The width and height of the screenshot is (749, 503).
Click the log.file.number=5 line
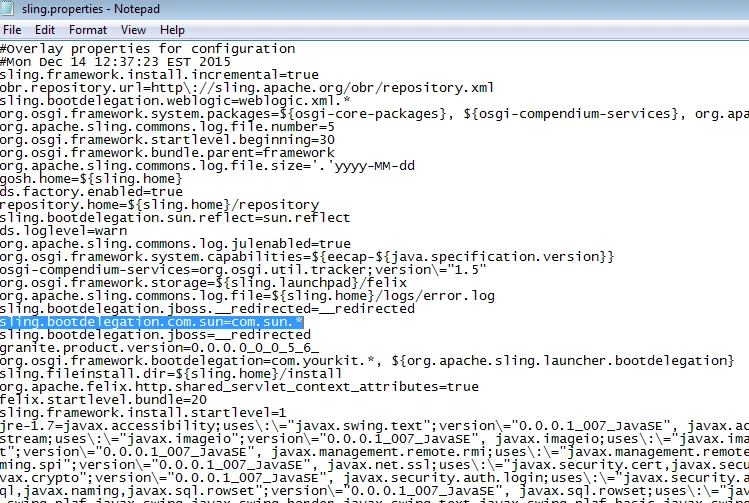click(167, 127)
